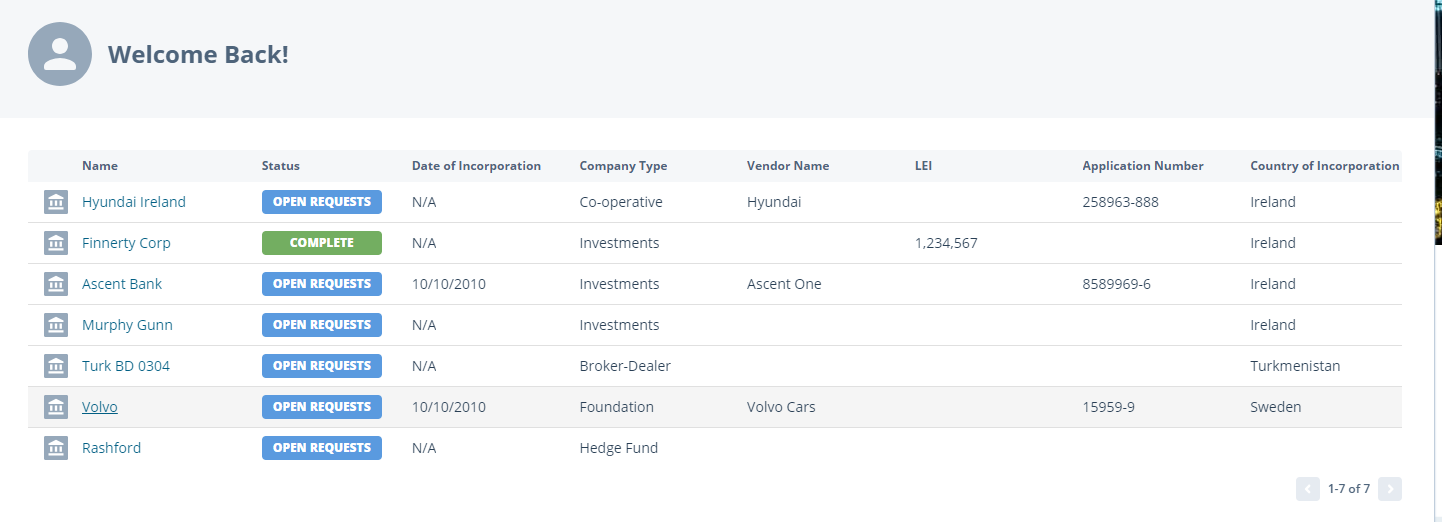Click the Date of Incorporation column header

click(476, 166)
